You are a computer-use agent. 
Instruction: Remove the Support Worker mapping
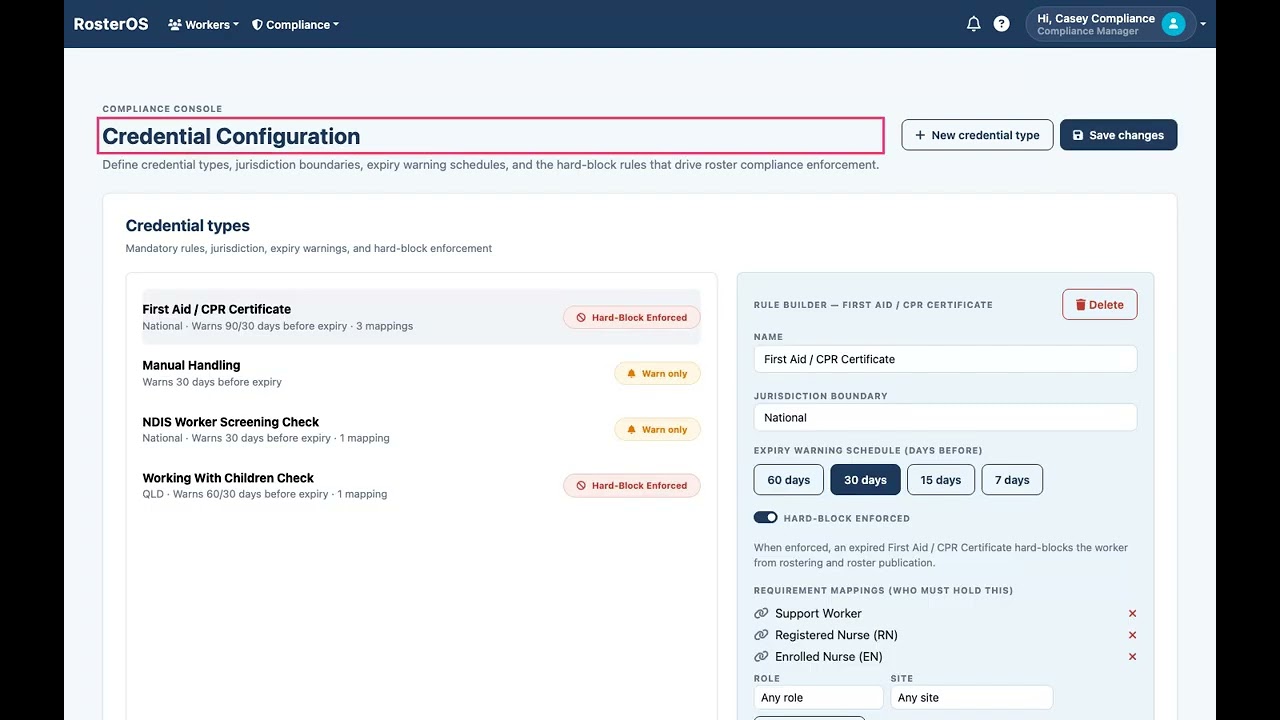[1132, 613]
